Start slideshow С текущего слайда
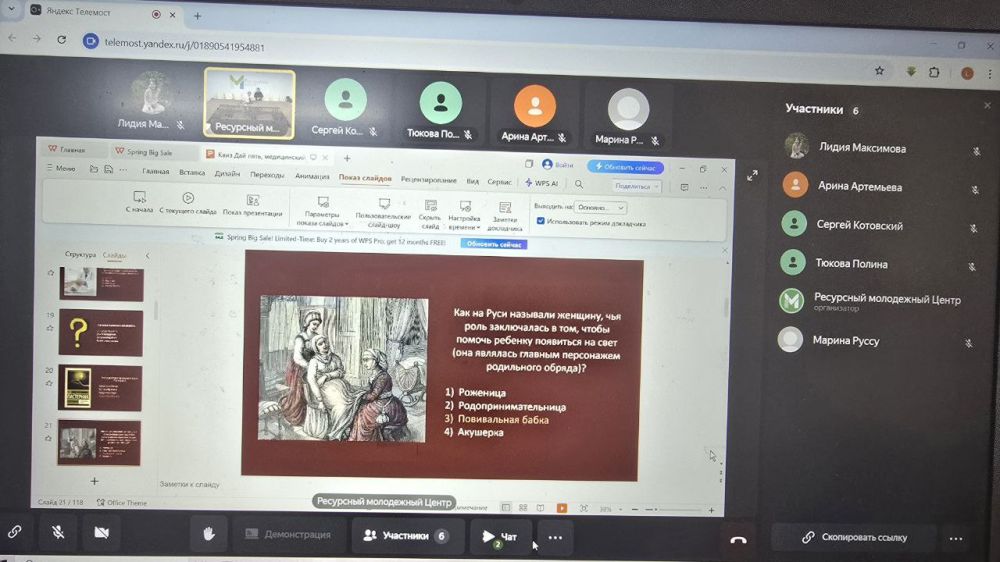This screenshot has width=1000, height=562. click(188, 203)
